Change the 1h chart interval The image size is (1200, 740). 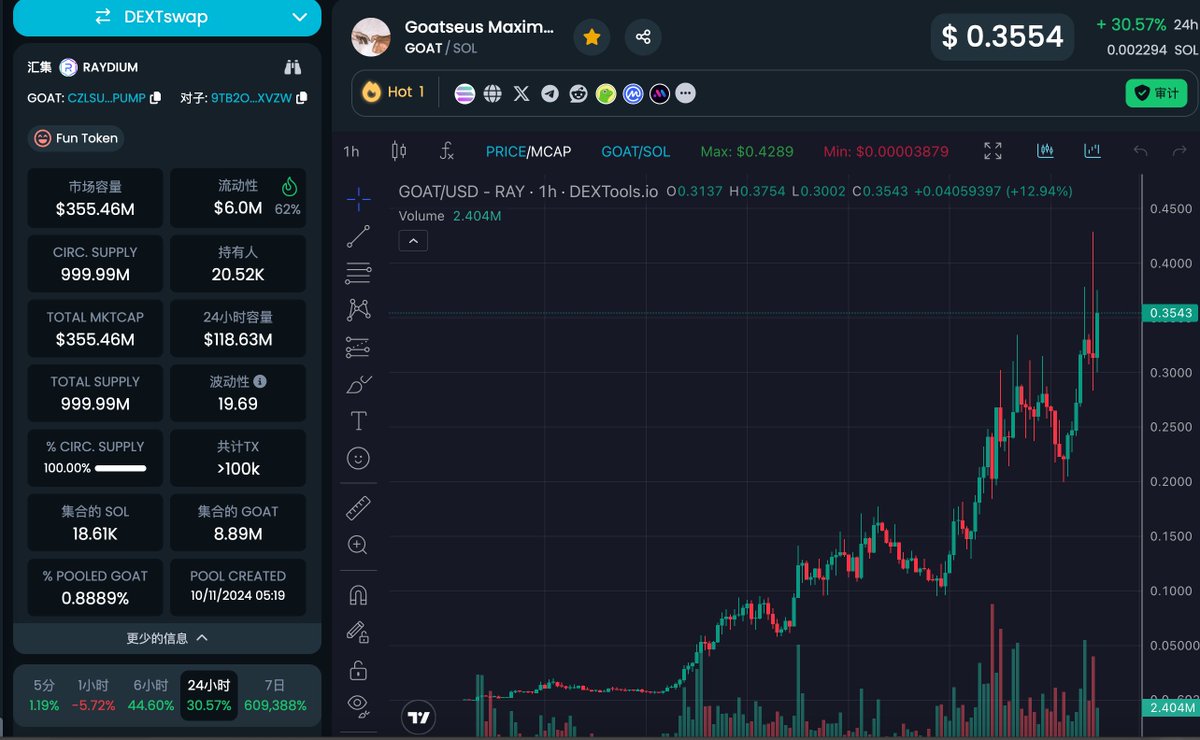click(351, 152)
